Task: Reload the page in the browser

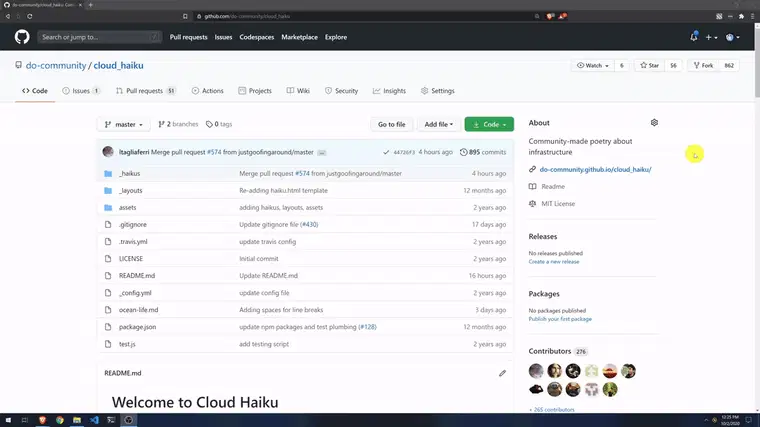Action: click(30, 16)
